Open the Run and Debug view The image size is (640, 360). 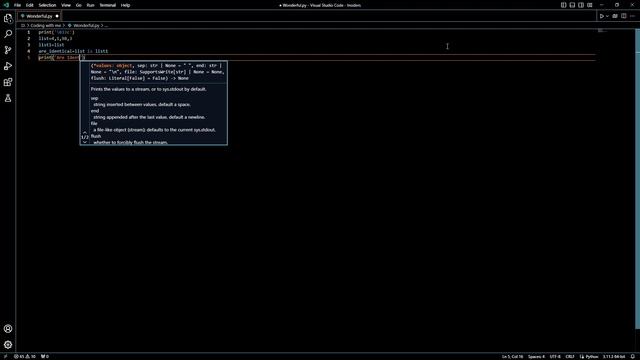tap(8, 66)
